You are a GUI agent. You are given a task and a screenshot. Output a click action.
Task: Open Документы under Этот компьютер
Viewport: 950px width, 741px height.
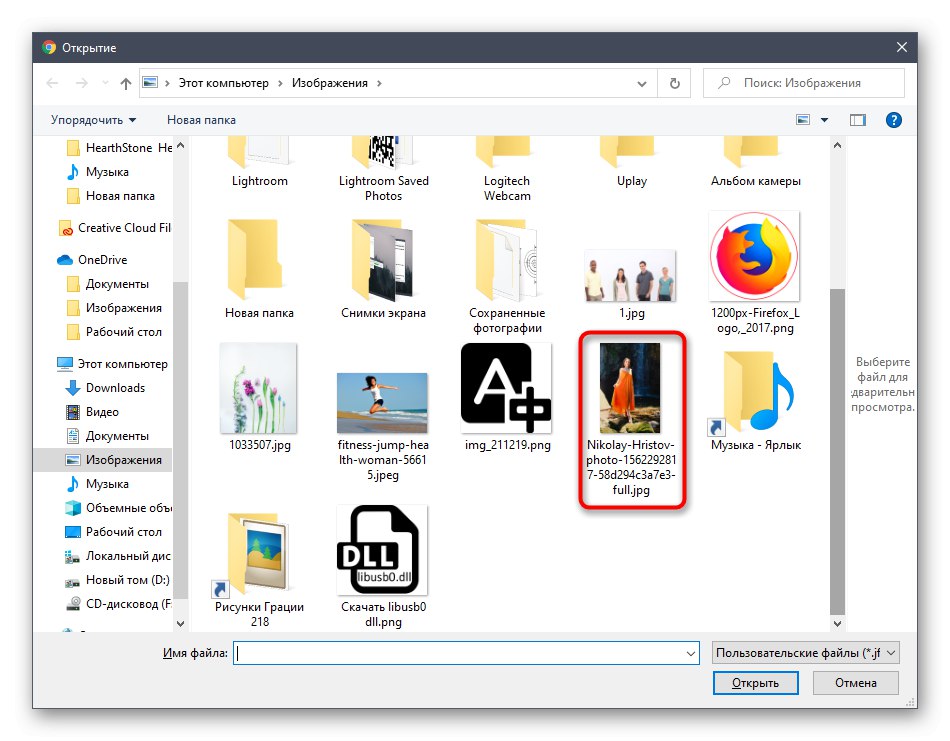click(x=107, y=436)
